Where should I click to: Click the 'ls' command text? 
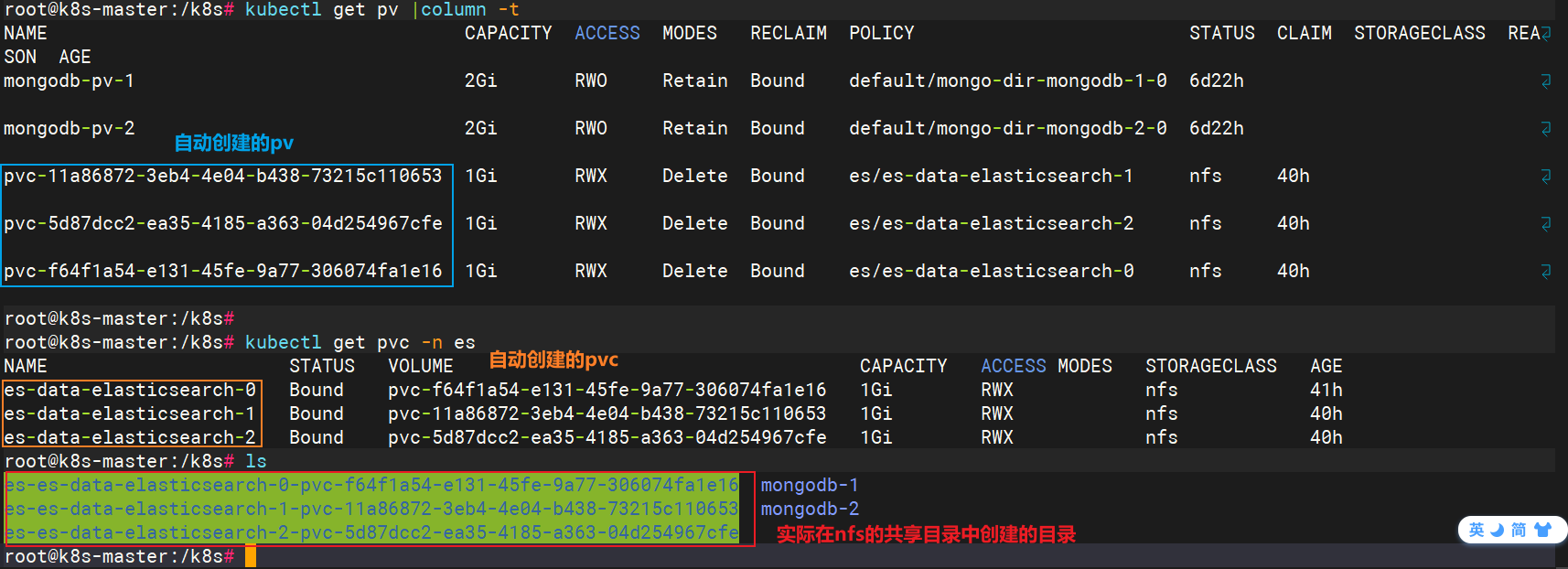[256, 461]
